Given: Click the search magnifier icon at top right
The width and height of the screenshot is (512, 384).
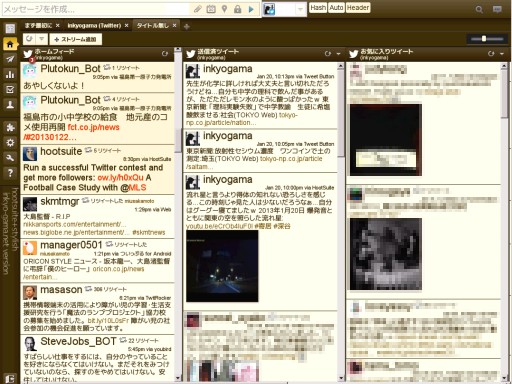Looking at the screenshot, I should [x=479, y=9].
